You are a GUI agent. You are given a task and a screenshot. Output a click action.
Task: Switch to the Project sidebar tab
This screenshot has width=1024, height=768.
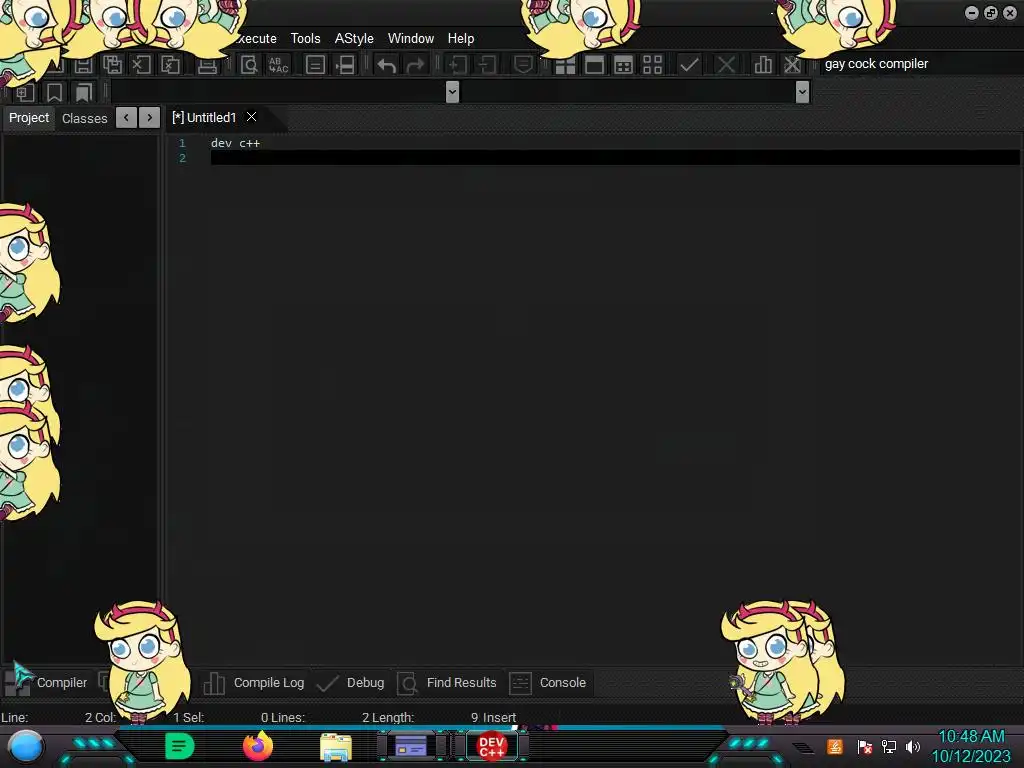click(x=29, y=118)
